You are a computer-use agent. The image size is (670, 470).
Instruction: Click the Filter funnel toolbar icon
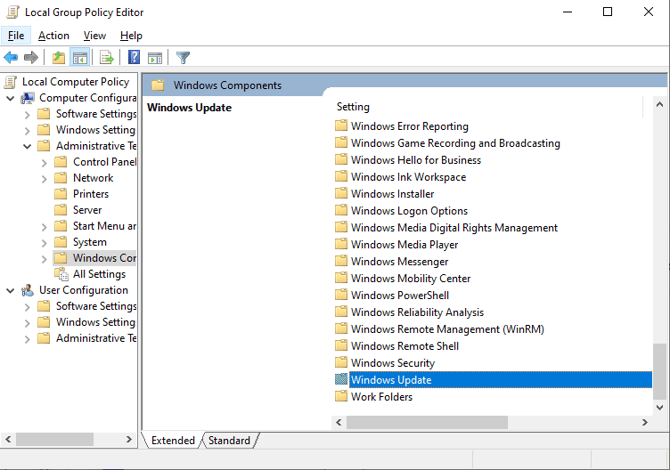click(x=183, y=57)
